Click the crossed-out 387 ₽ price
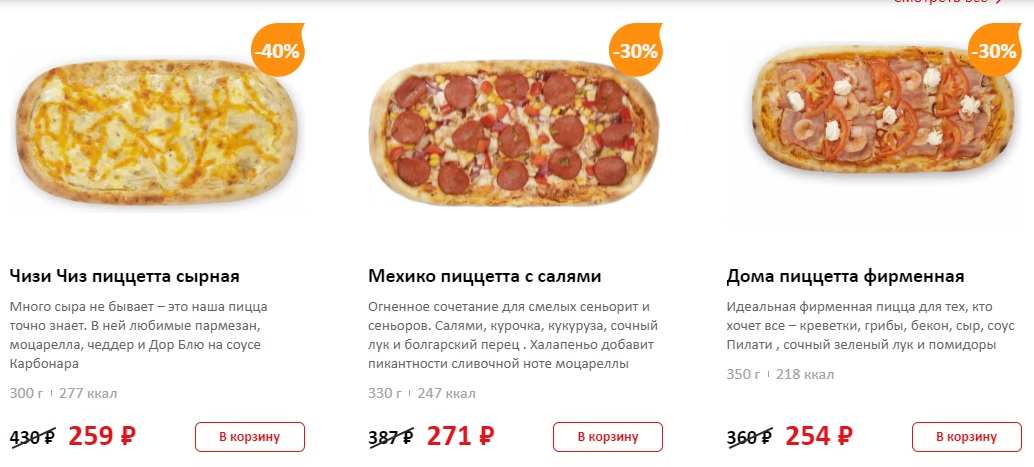The height and width of the screenshot is (467, 1034). pos(391,437)
